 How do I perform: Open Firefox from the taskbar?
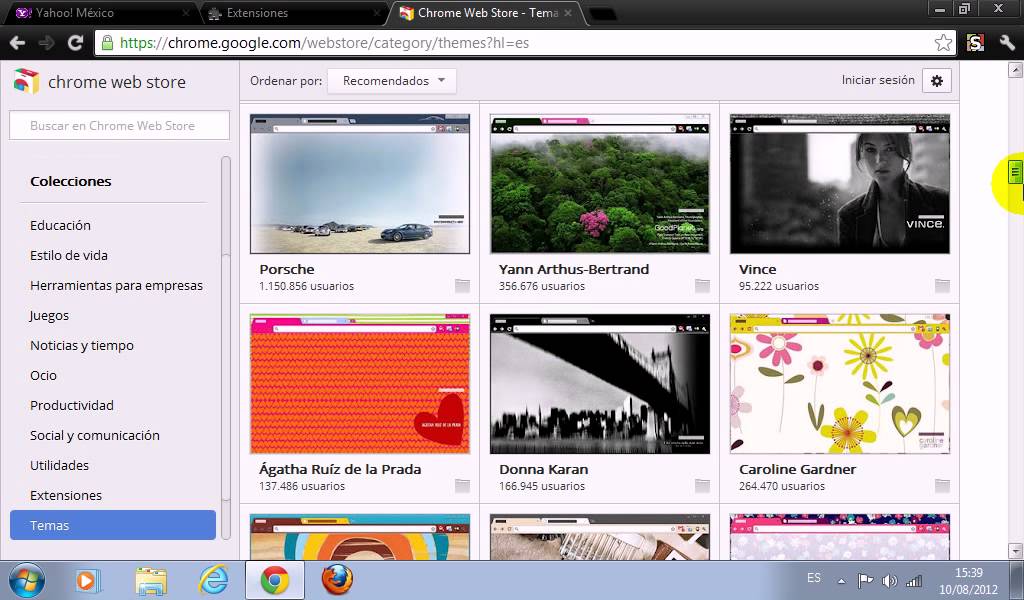coord(337,580)
